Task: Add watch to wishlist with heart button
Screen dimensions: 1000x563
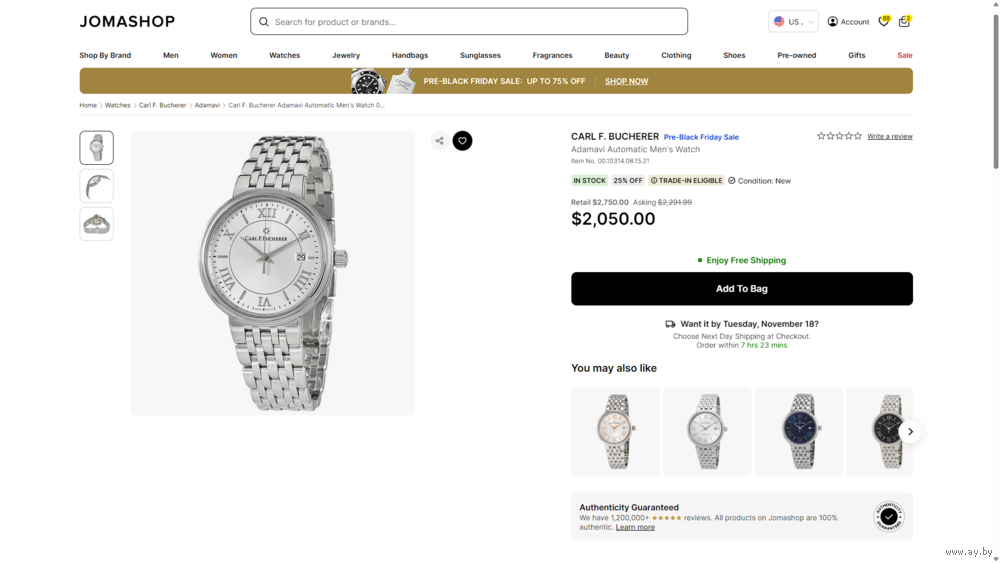Action: point(462,141)
